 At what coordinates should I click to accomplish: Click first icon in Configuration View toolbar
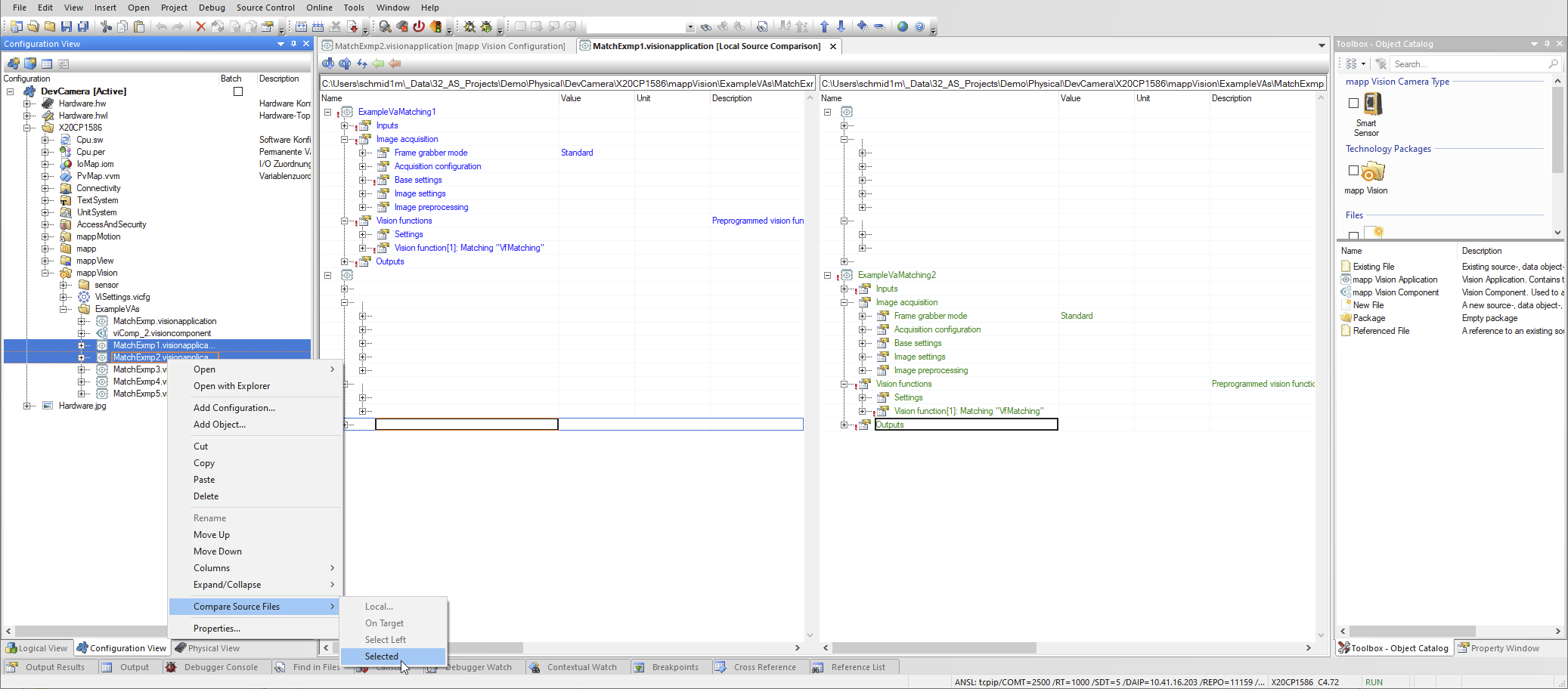pyautogui.click(x=14, y=63)
